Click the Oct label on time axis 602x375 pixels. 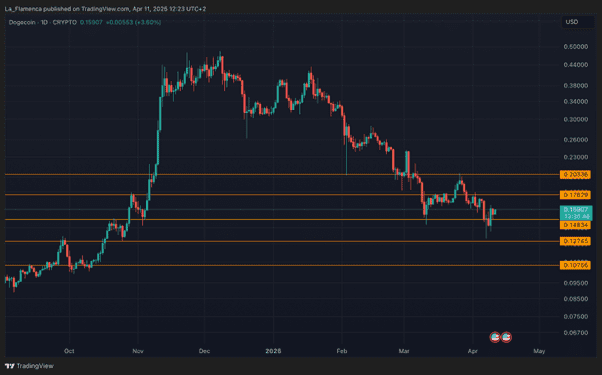69,351
